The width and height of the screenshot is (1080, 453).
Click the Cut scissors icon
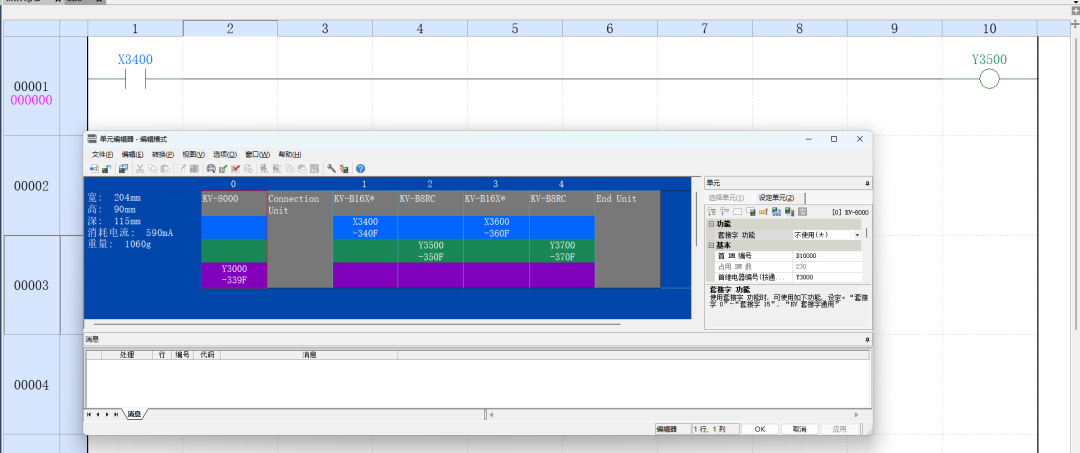[x=140, y=169]
